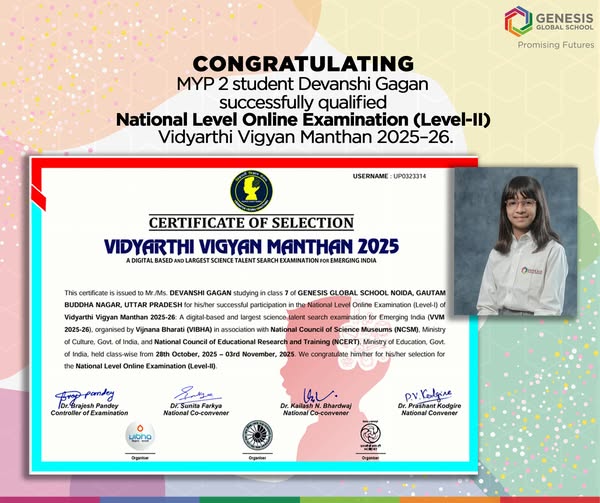
Task: Click the 'National Convener' label
Action: (429, 412)
